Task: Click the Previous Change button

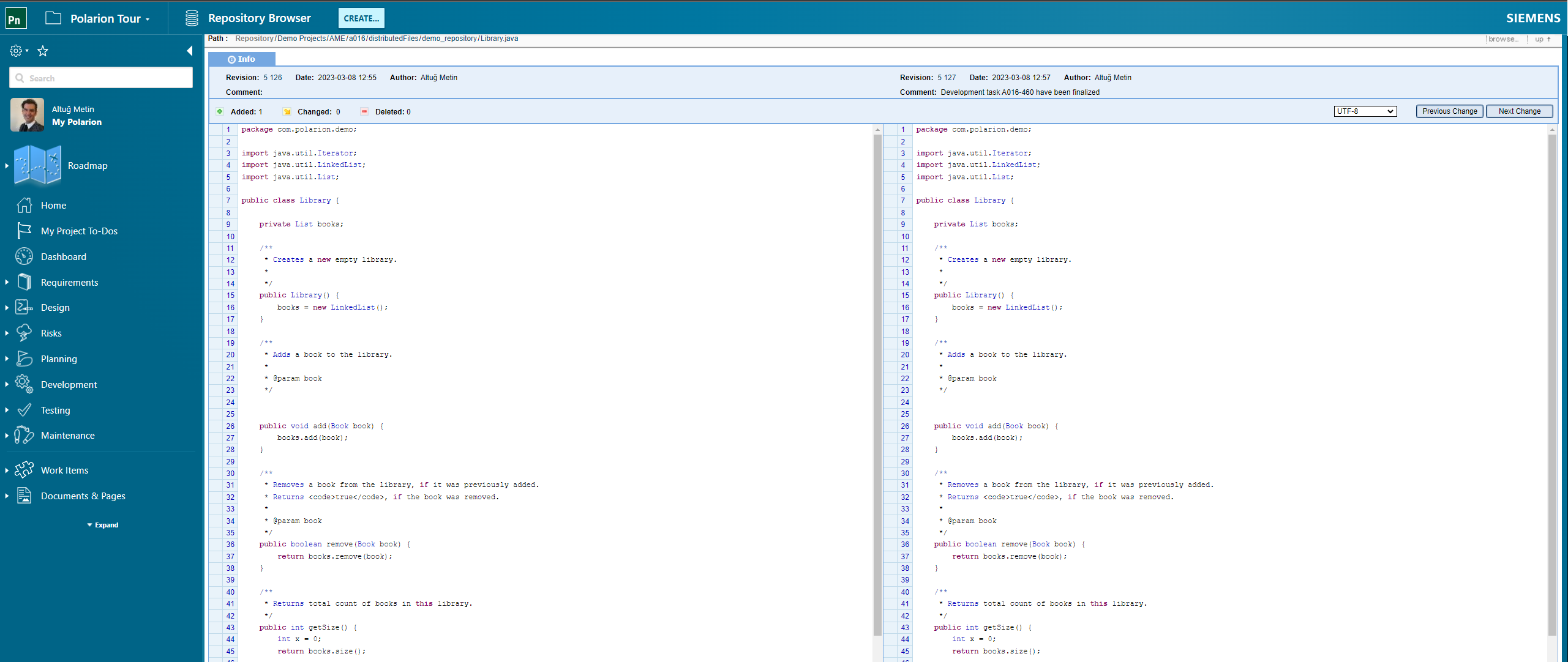Action: (x=1449, y=111)
